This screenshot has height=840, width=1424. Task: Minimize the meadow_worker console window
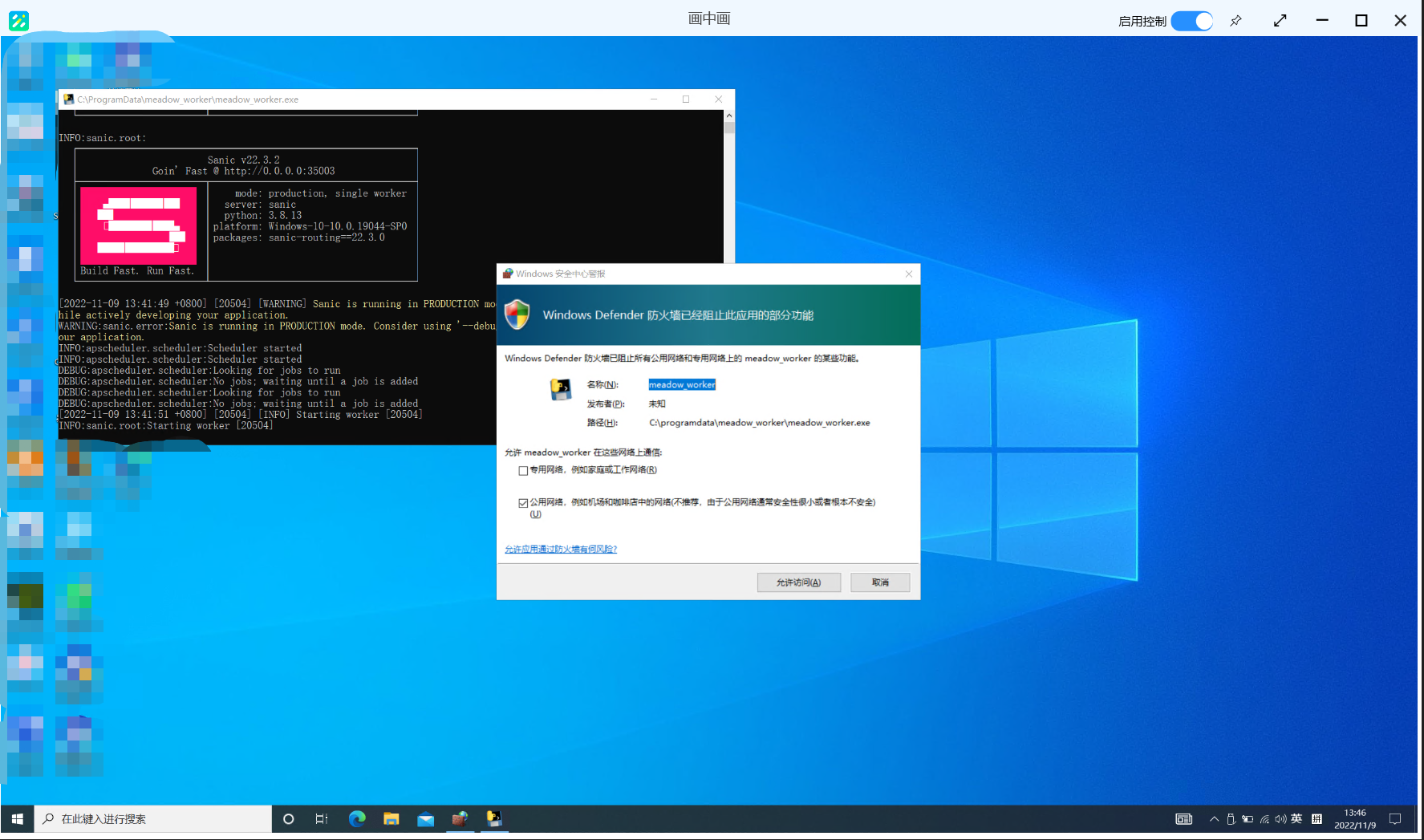[654, 99]
